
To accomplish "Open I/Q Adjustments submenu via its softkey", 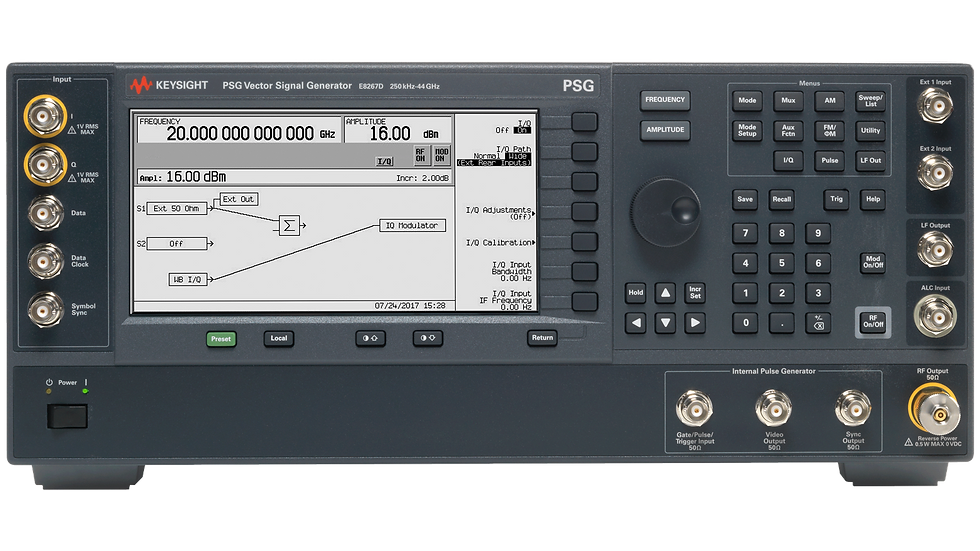I will pyautogui.click(x=584, y=212).
